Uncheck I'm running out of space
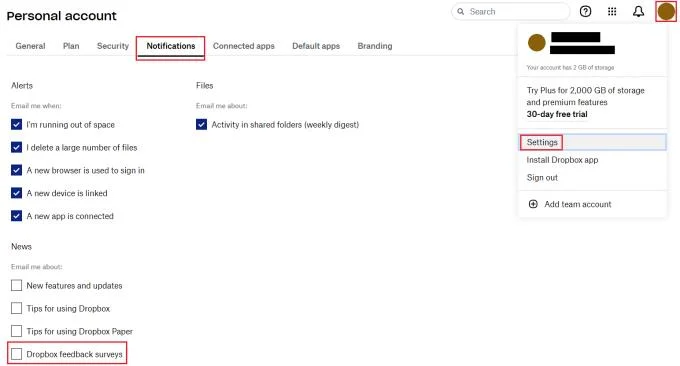Image resolution: width=680 pixels, height=366 pixels. pos(16,125)
